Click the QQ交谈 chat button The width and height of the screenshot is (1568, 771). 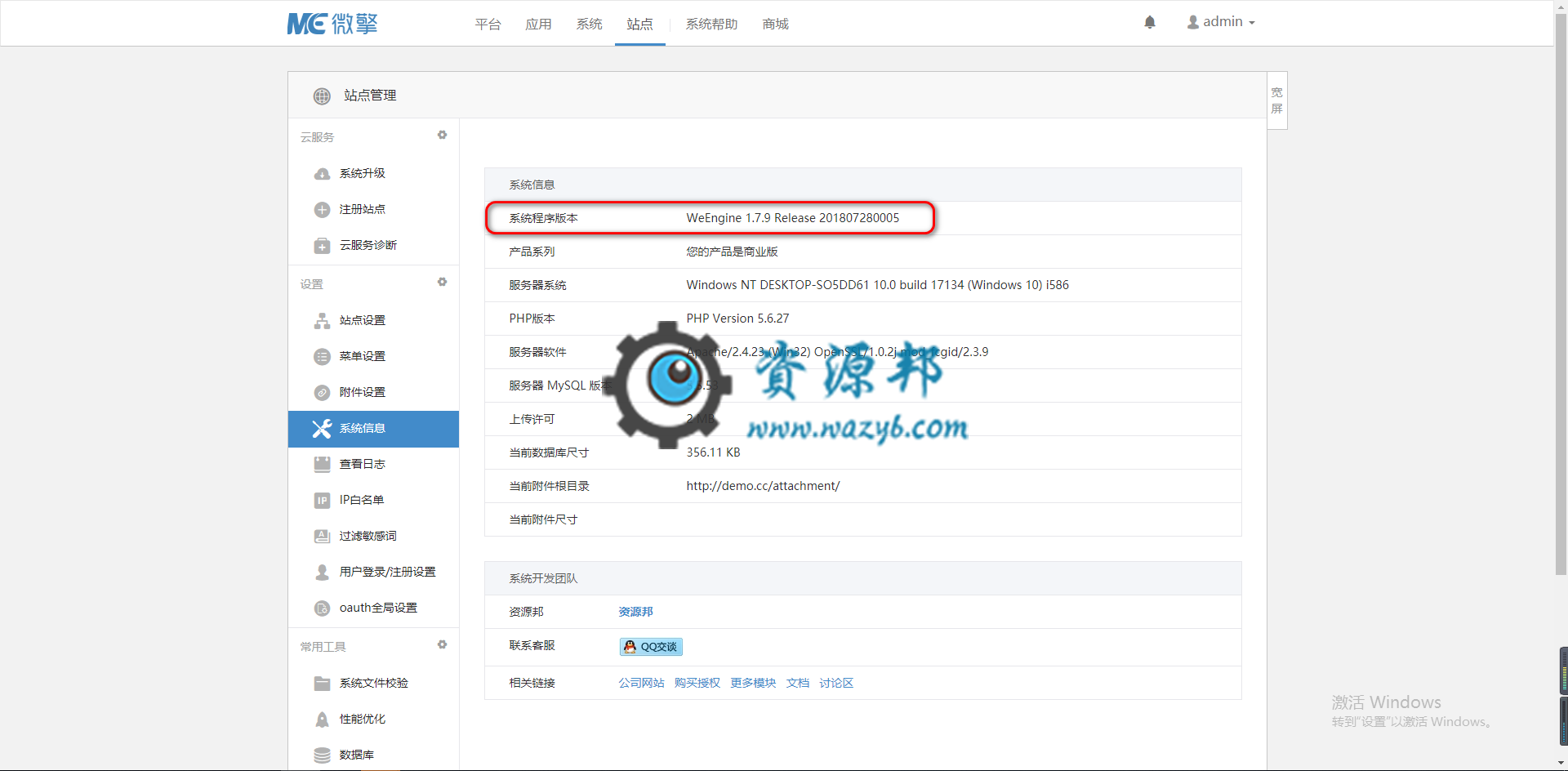pyautogui.click(x=651, y=647)
